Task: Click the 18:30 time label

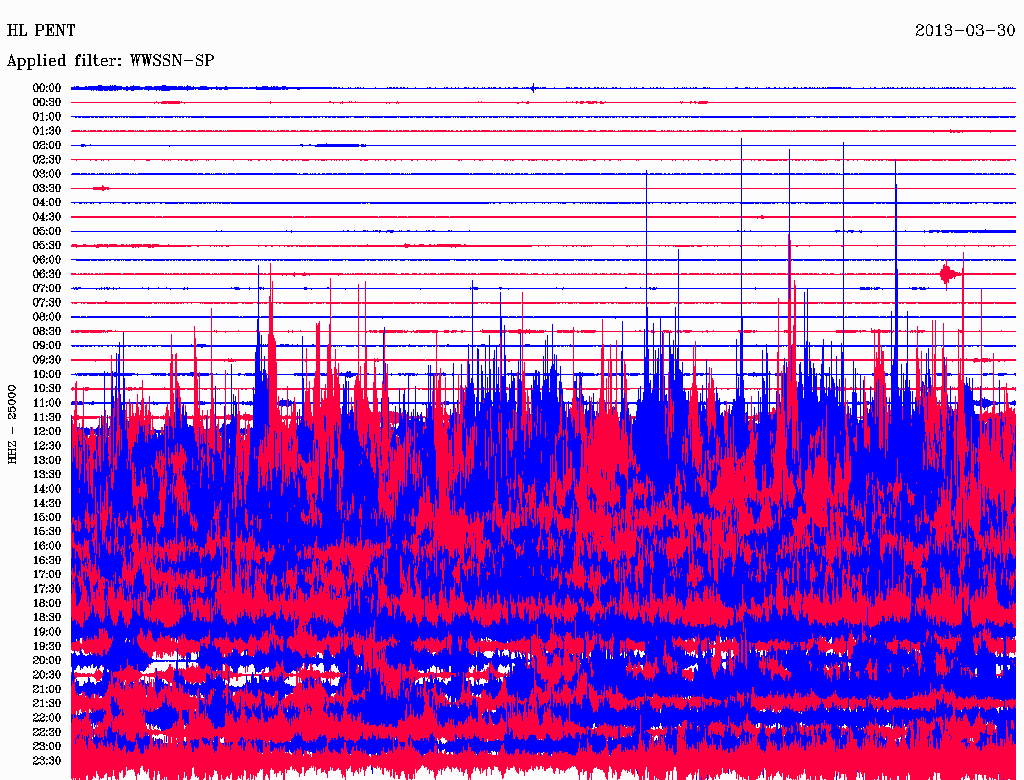Action: (x=46, y=617)
